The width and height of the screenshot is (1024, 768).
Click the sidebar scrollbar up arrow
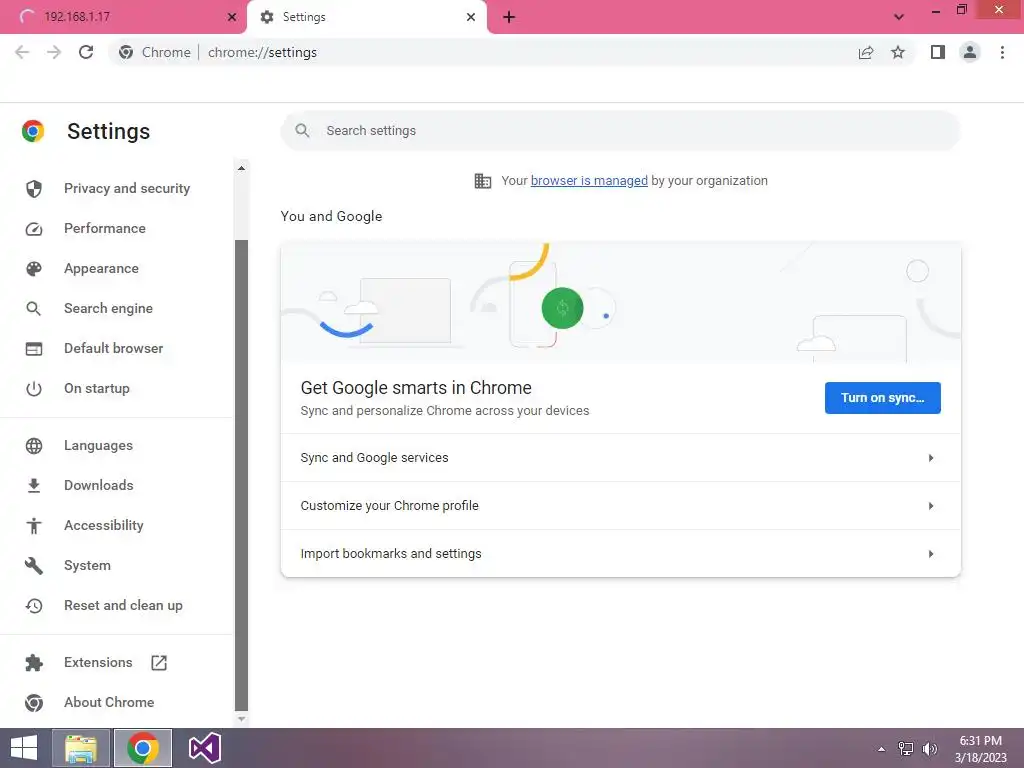[x=241, y=168]
